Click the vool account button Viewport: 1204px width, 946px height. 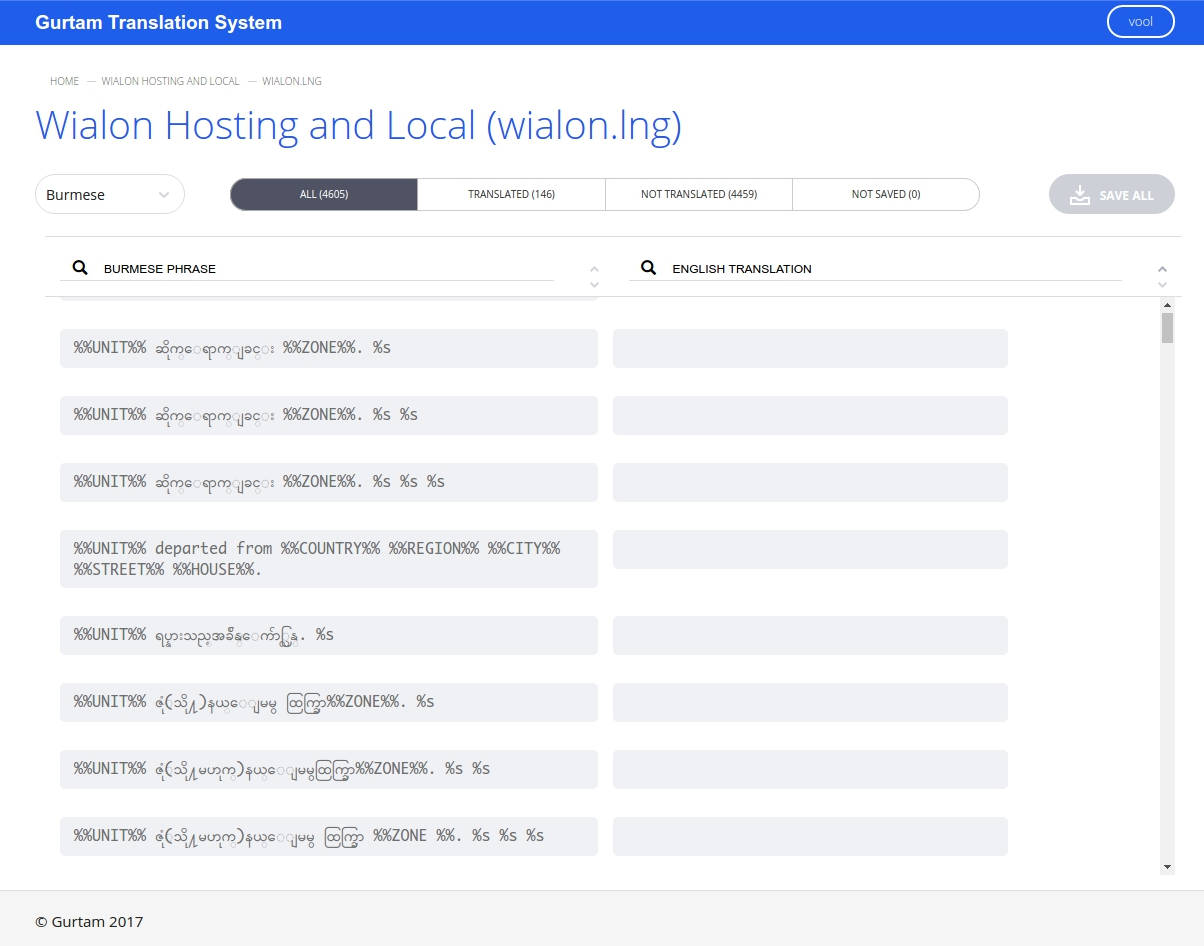(1140, 20)
